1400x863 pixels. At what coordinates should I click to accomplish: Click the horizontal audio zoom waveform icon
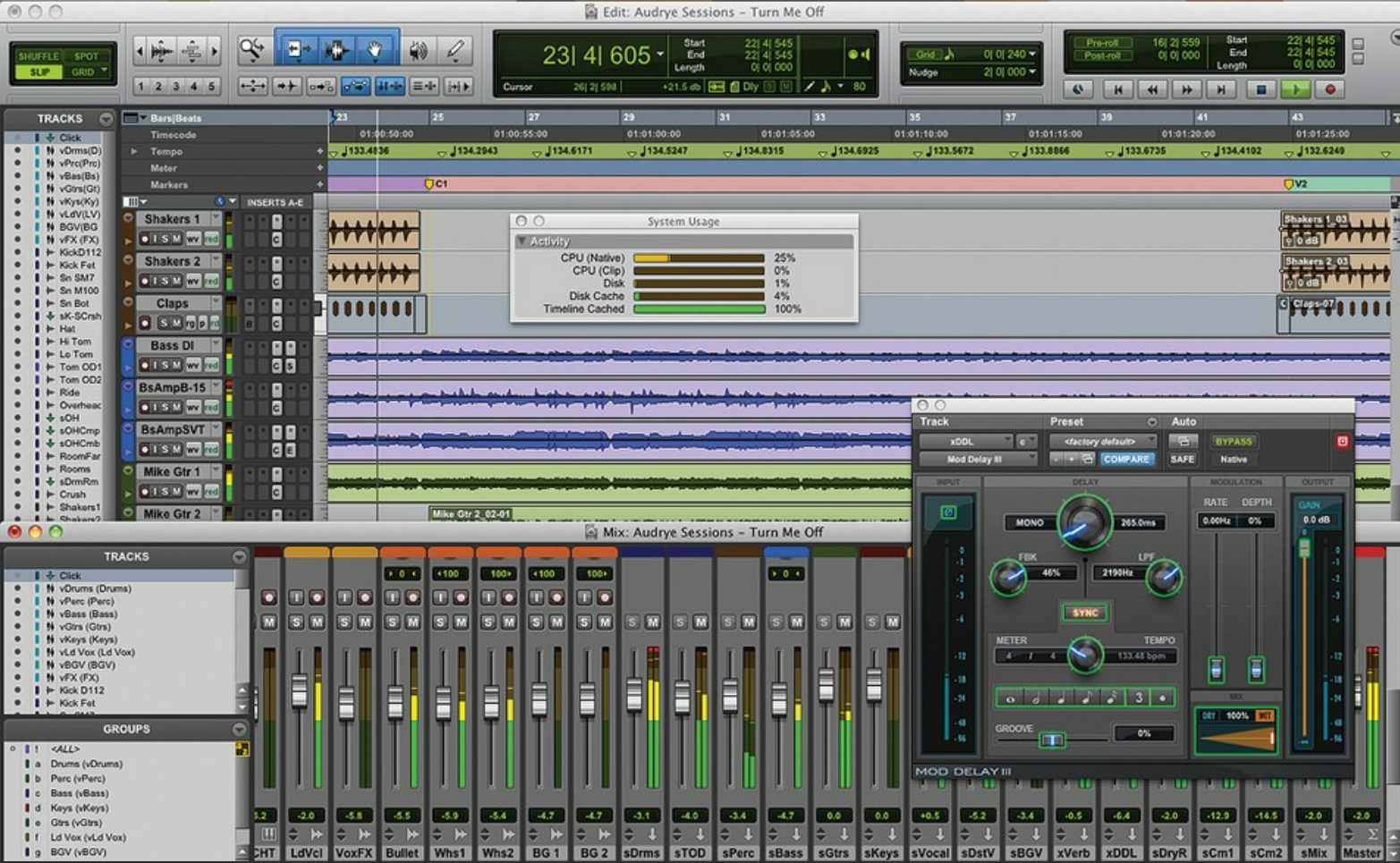click(161, 51)
